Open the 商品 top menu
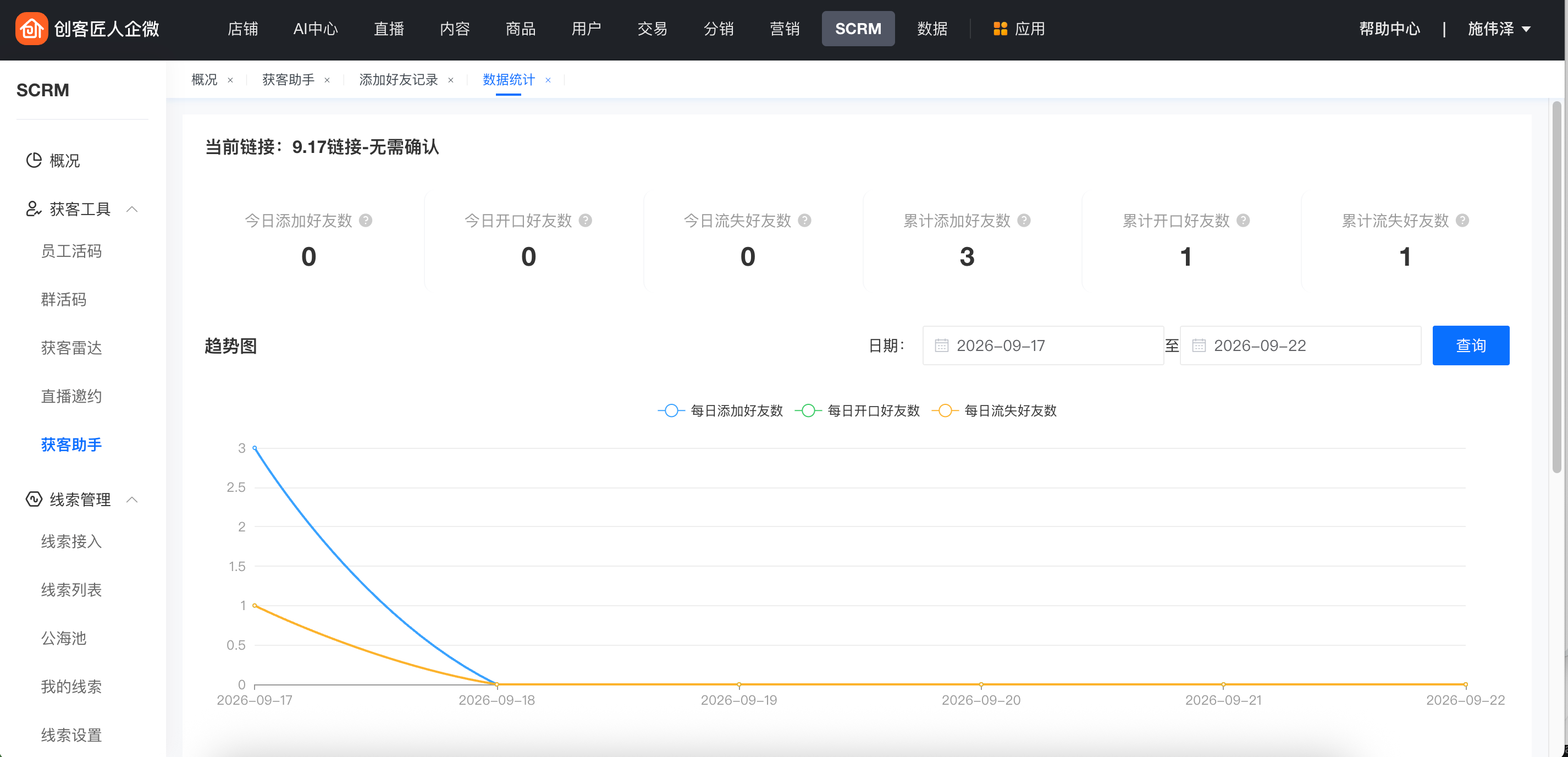 pyautogui.click(x=521, y=29)
